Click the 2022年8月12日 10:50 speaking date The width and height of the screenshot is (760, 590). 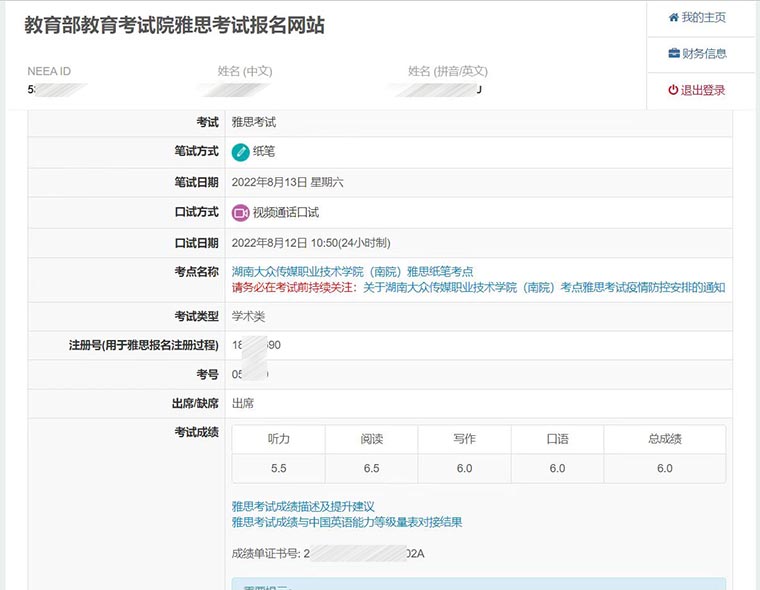pos(311,243)
